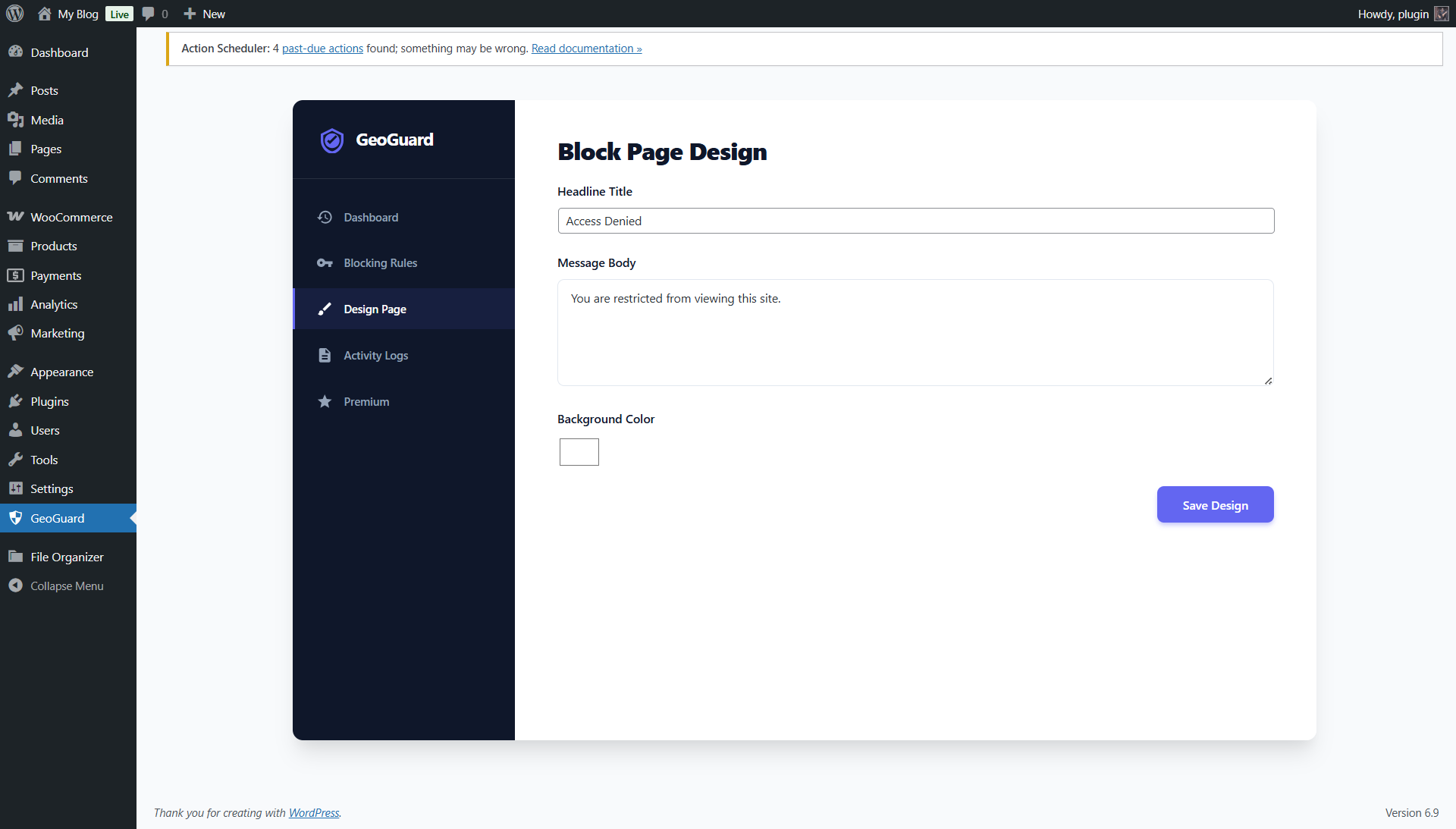Click the Save Design button
Image resolution: width=1456 pixels, height=829 pixels.
click(x=1215, y=505)
